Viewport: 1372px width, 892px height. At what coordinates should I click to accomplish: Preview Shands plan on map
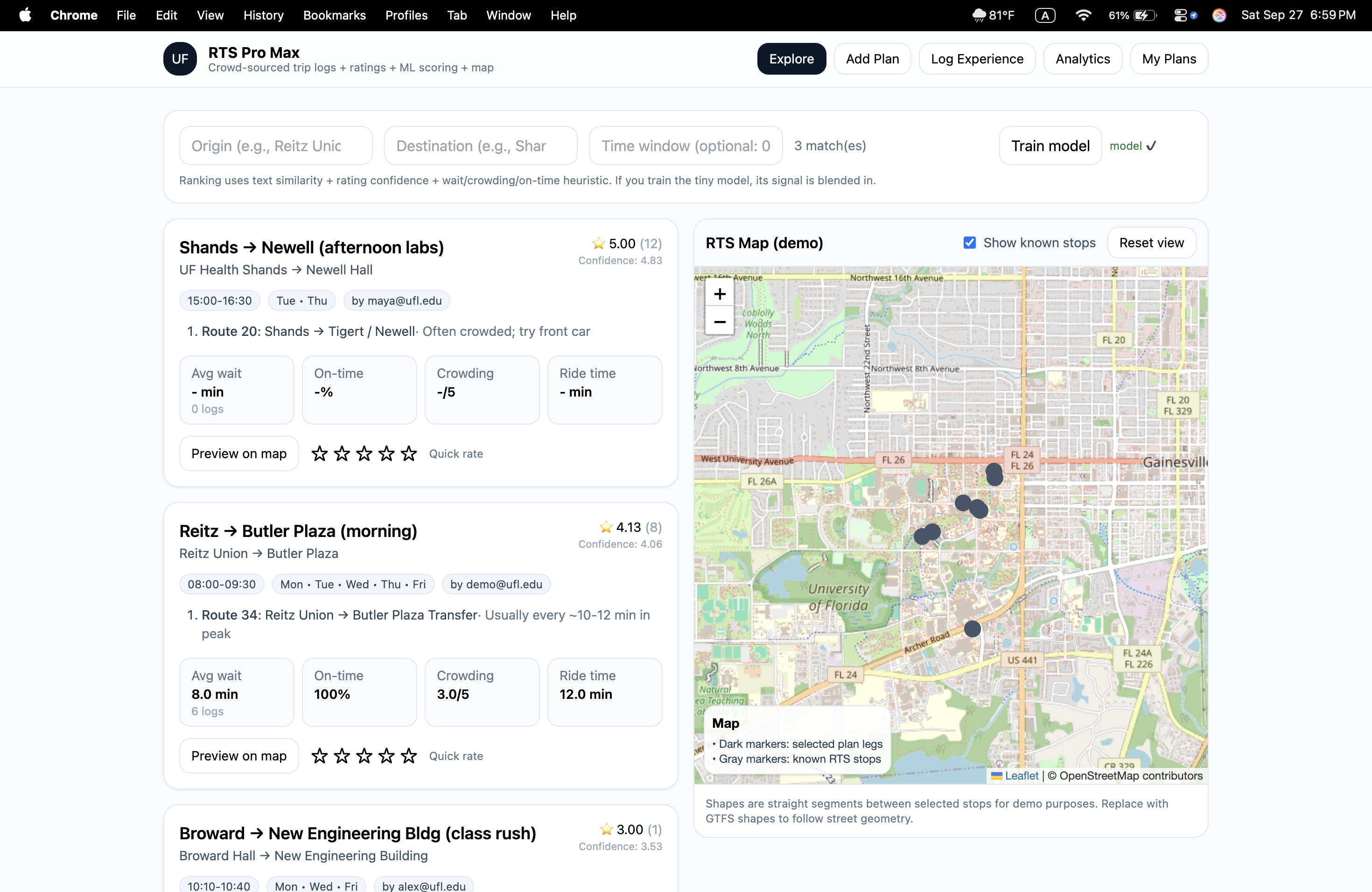[x=238, y=453]
